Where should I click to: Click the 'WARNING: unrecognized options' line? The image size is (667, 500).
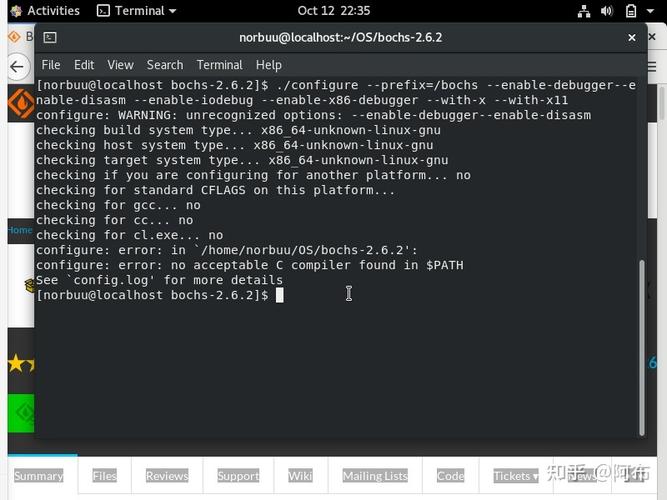click(314, 115)
